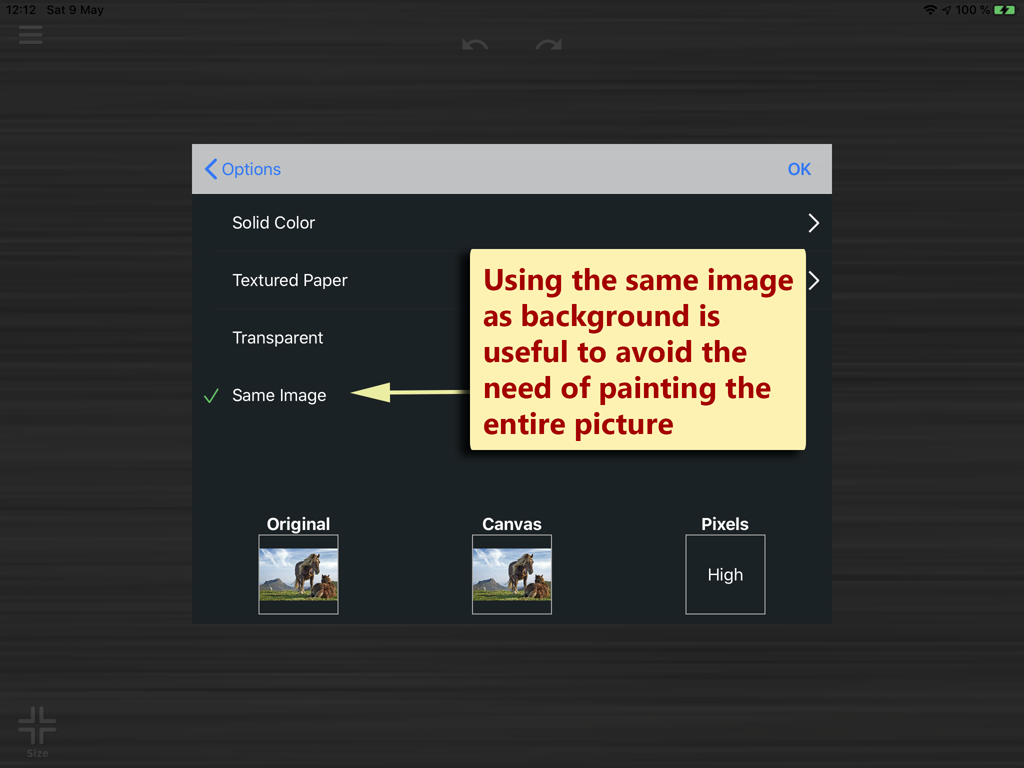Click the battery indicator icon
The image size is (1024, 768).
point(1003,10)
